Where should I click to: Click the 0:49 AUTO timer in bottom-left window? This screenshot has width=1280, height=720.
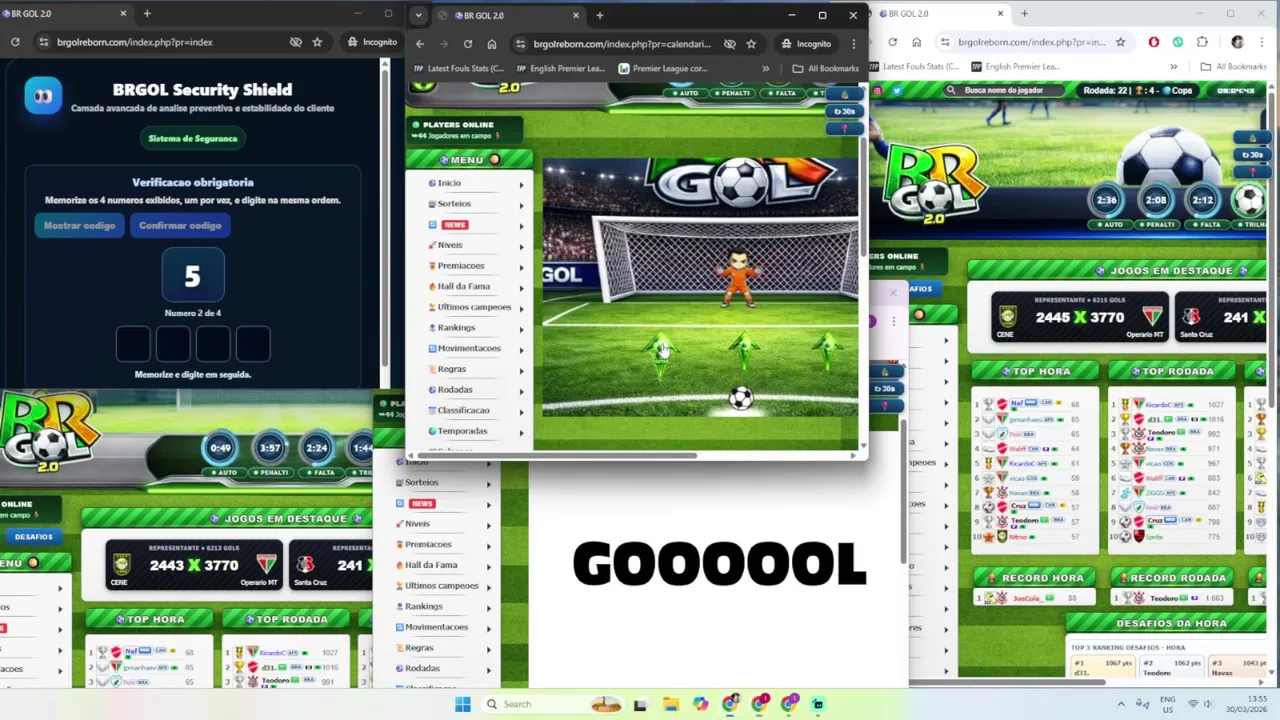click(221, 448)
